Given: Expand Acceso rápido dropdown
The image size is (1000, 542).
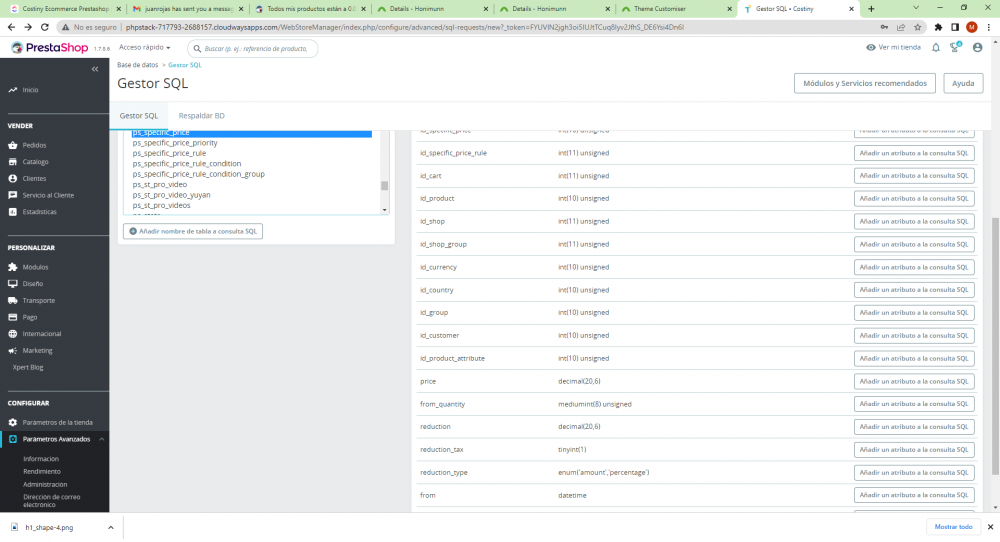Looking at the screenshot, I should click(x=145, y=48).
